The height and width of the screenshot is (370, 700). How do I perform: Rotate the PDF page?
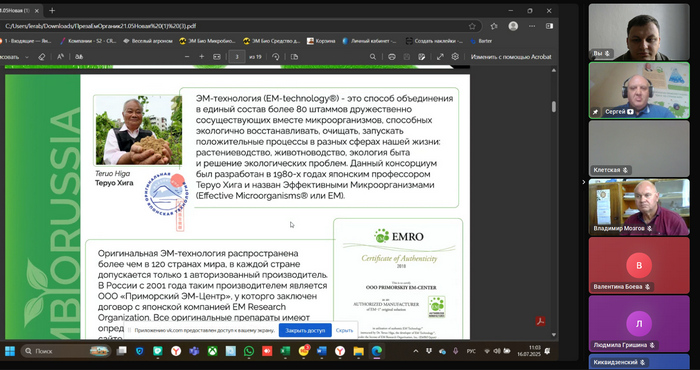tap(275, 57)
